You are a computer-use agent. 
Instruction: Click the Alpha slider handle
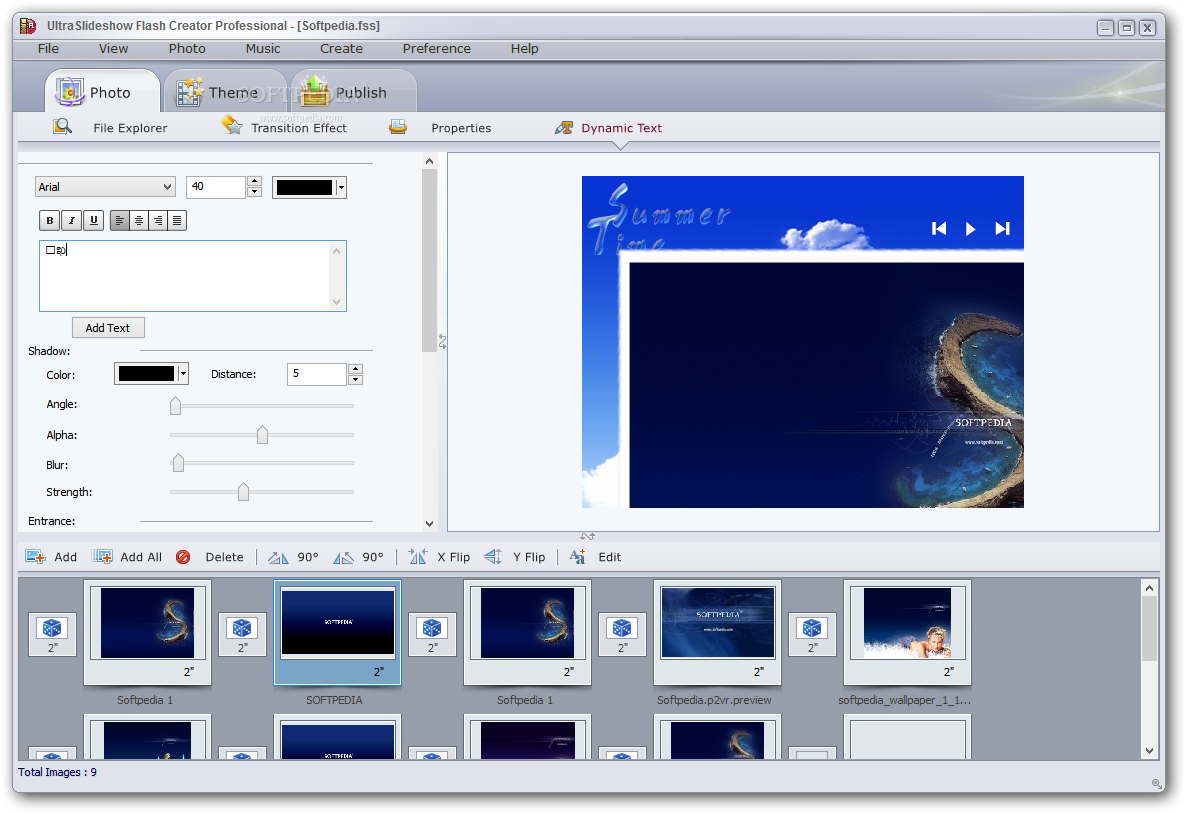[x=262, y=435]
